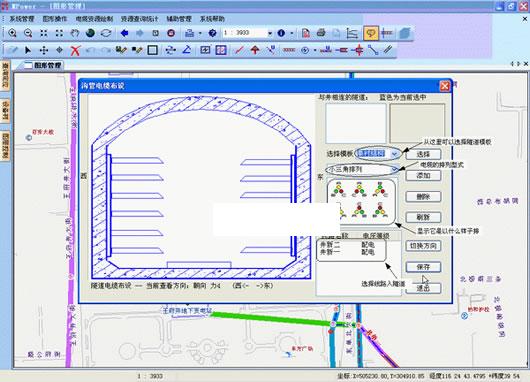Click the 退出 button in dialog
530x382 pixels.
click(x=423, y=288)
